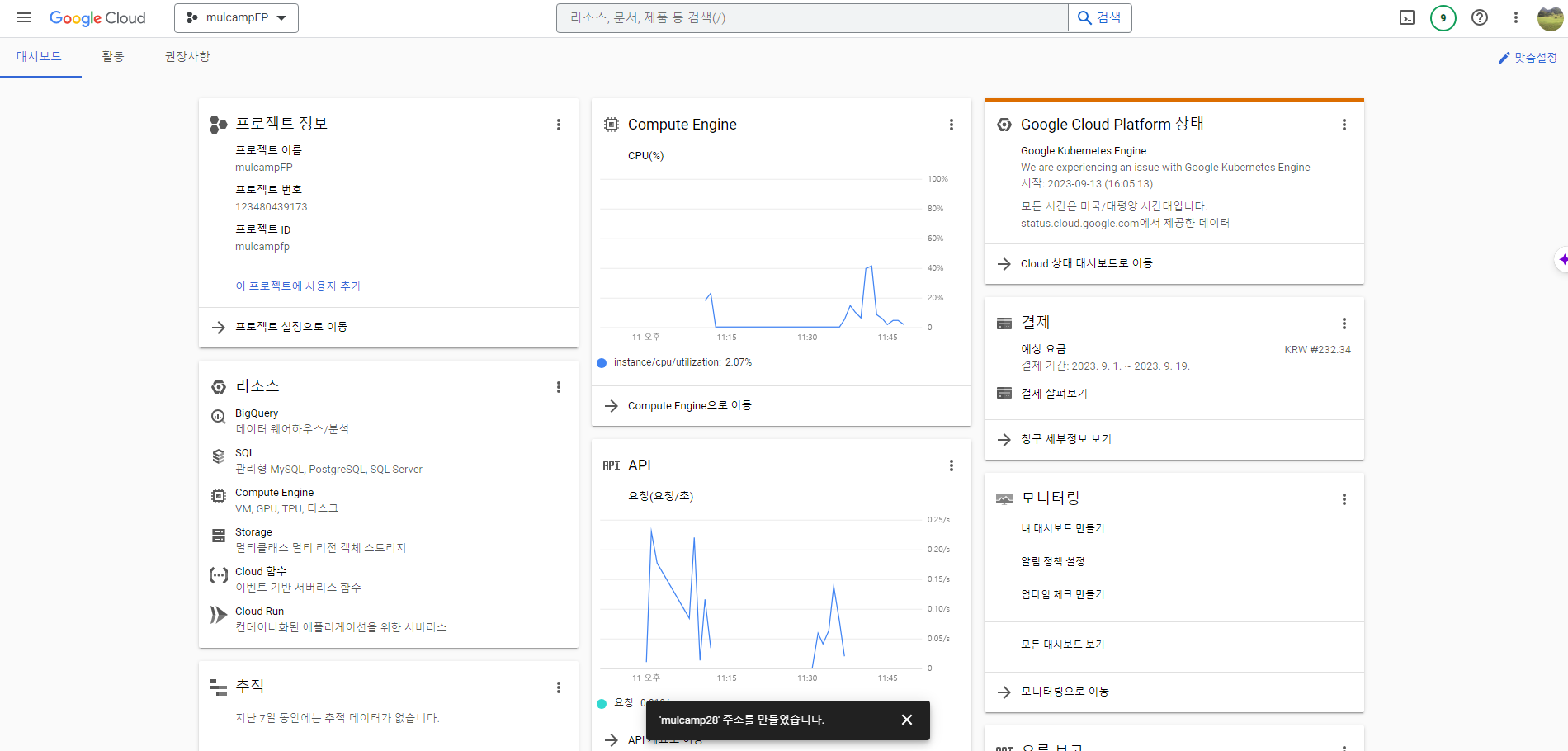Click the BigQuery resource icon

point(218,417)
